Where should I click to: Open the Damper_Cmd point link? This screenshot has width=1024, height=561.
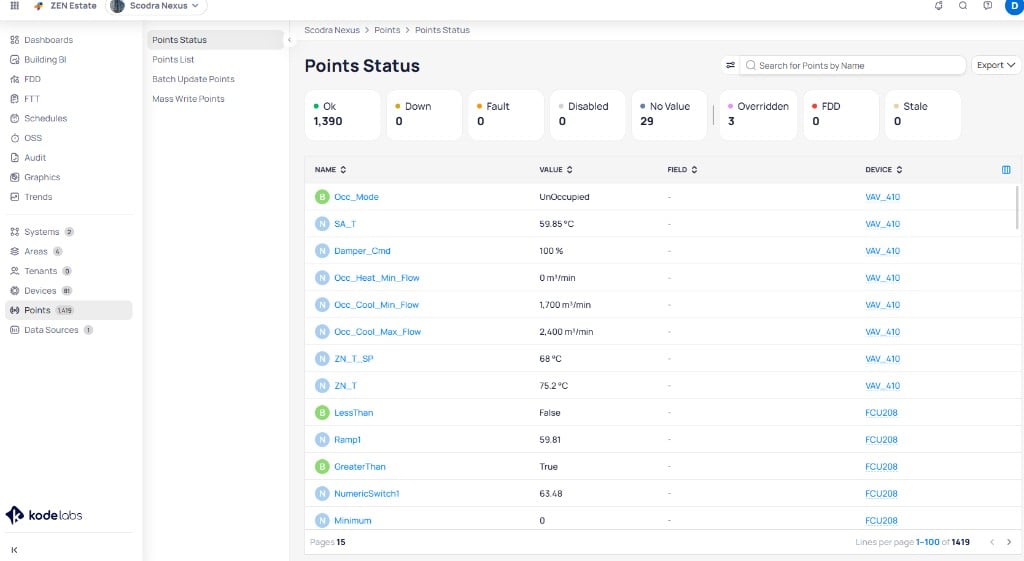[362, 251]
